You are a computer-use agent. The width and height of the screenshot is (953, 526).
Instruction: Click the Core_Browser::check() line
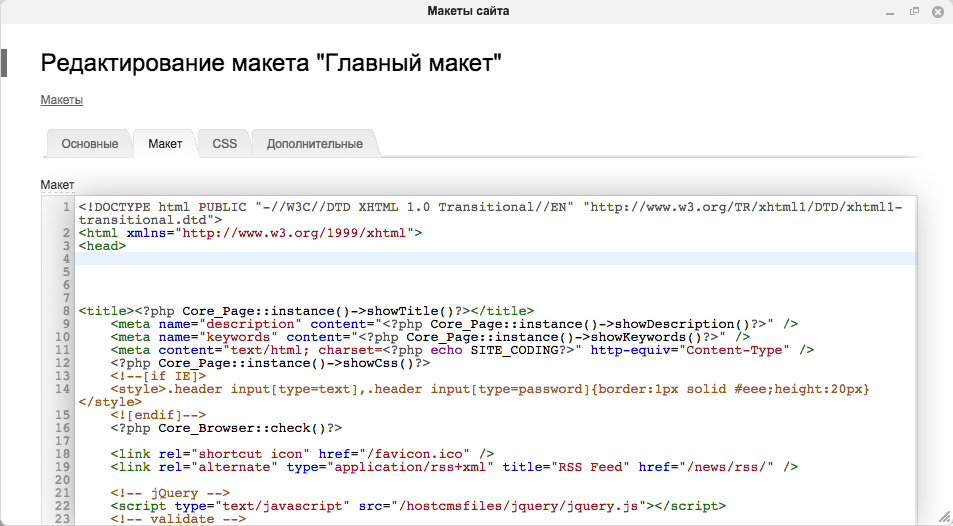(227, 428)
